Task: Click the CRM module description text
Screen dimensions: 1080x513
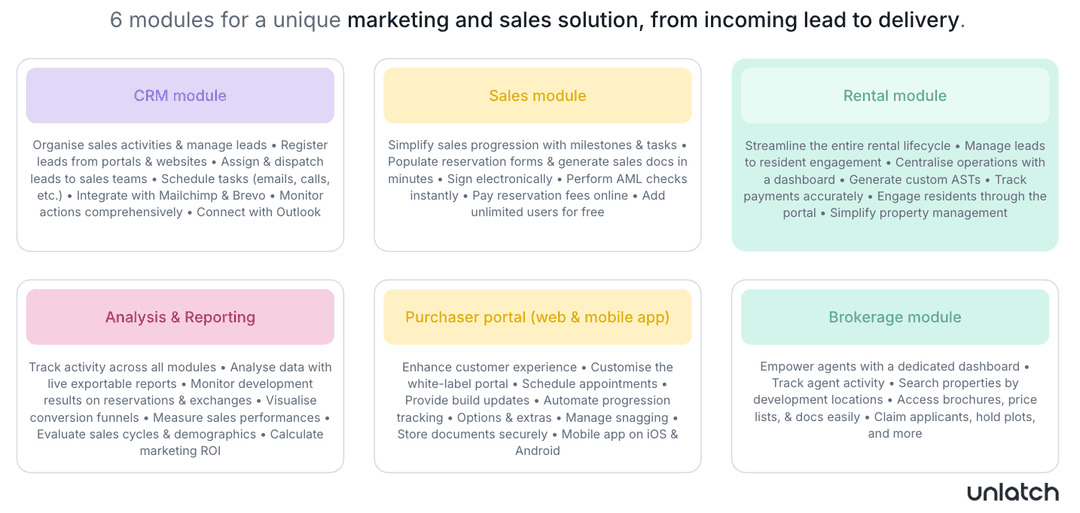Action: pyautogui.click(x=180, y=178)
